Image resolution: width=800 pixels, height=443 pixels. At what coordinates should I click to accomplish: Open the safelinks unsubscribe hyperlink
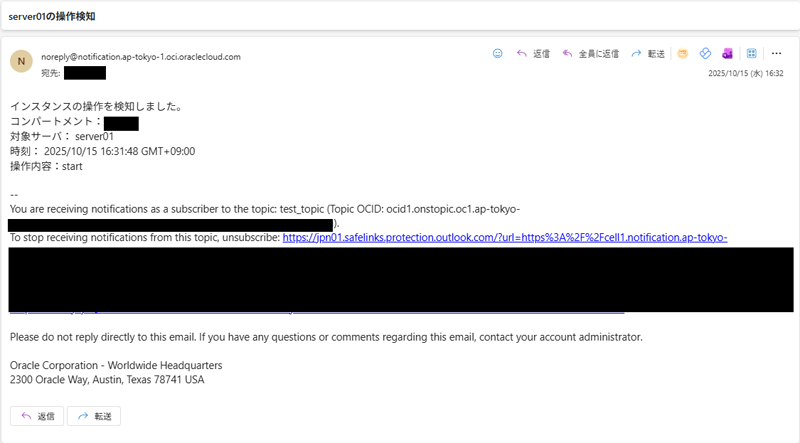(x=505, y=238)
